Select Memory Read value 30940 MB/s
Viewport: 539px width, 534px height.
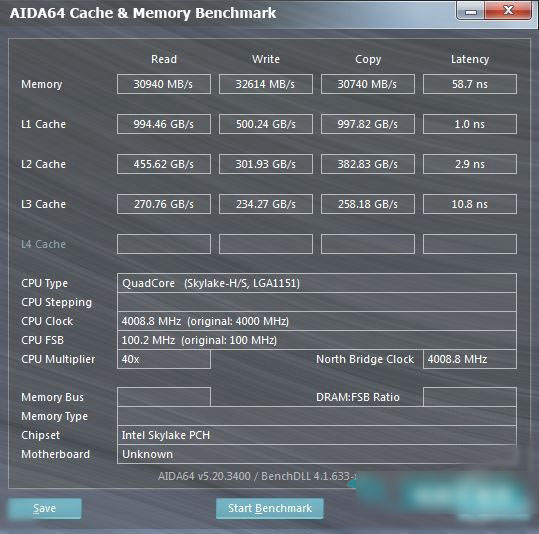164,84
